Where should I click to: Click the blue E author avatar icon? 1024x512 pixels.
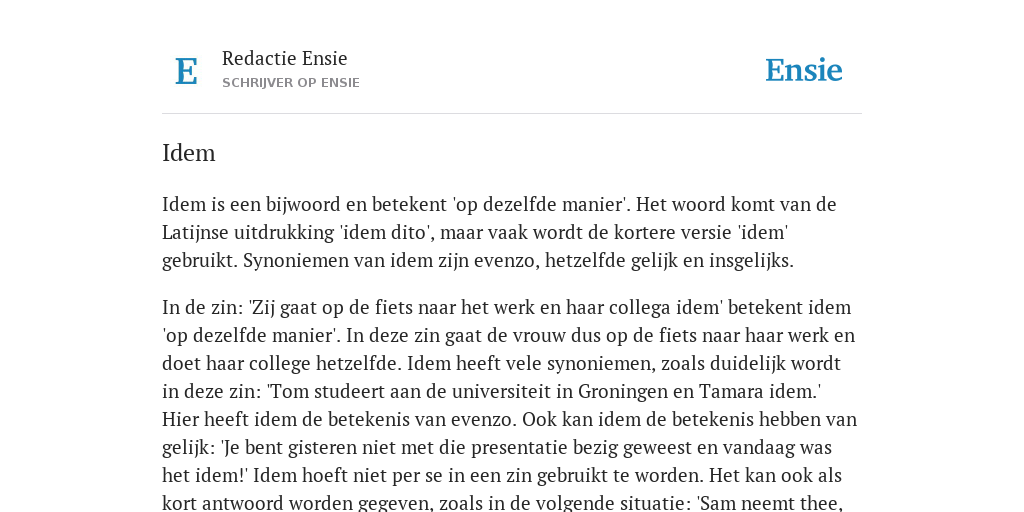click(186, 71)
